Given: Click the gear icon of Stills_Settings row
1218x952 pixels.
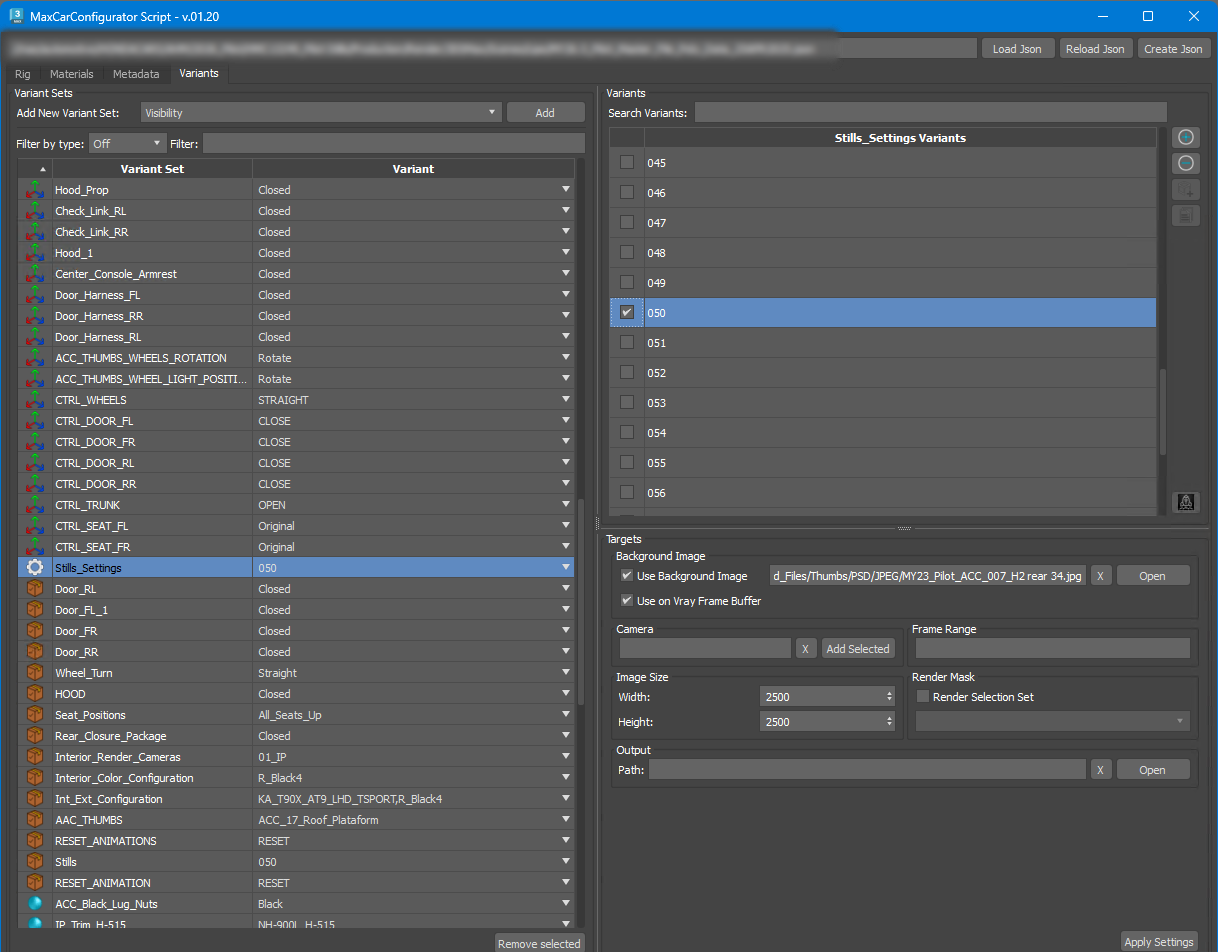Looking at the screenshot, I should click(x=35, y=568).
